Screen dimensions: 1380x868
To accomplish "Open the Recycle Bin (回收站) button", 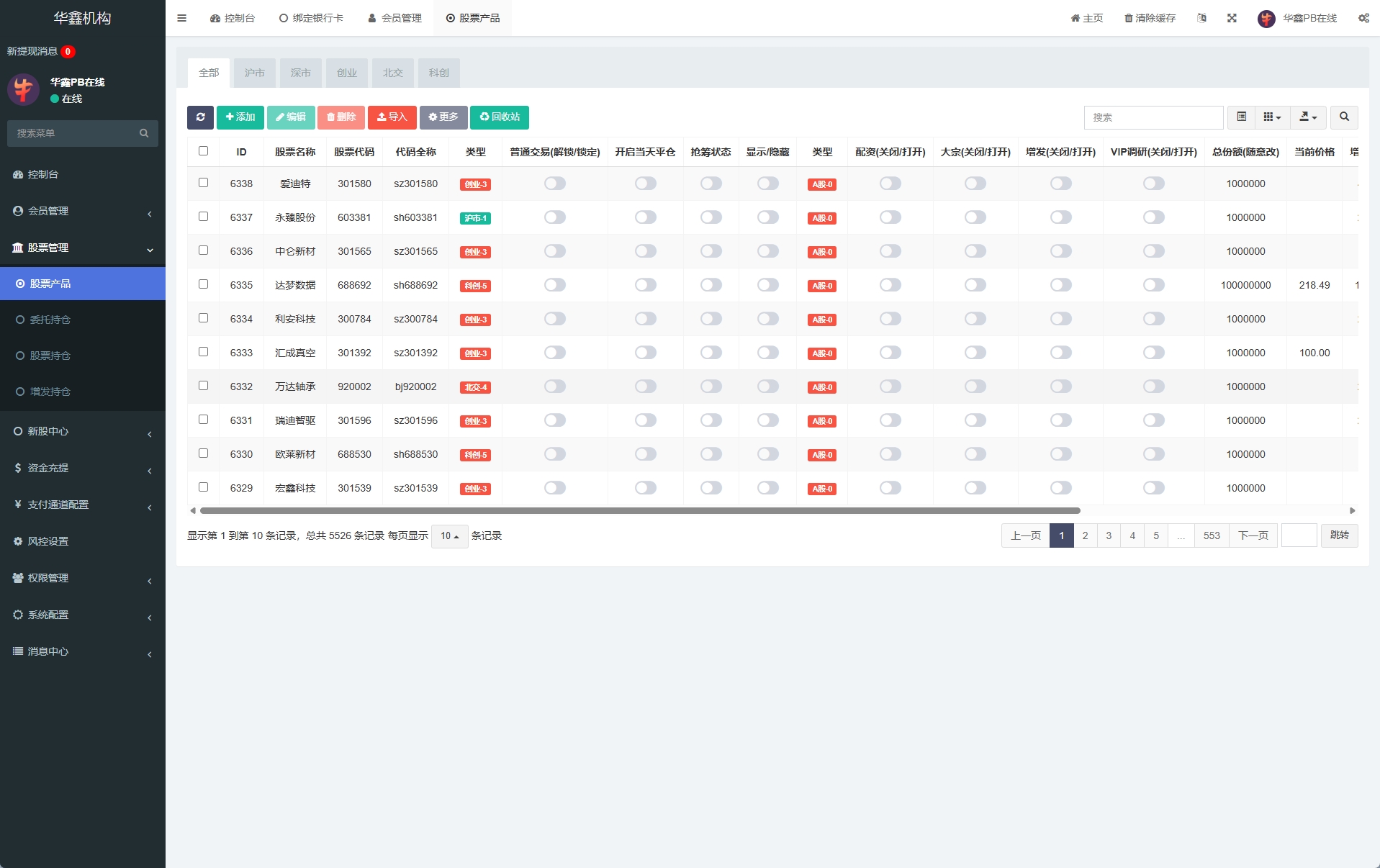I will [499, 117].
